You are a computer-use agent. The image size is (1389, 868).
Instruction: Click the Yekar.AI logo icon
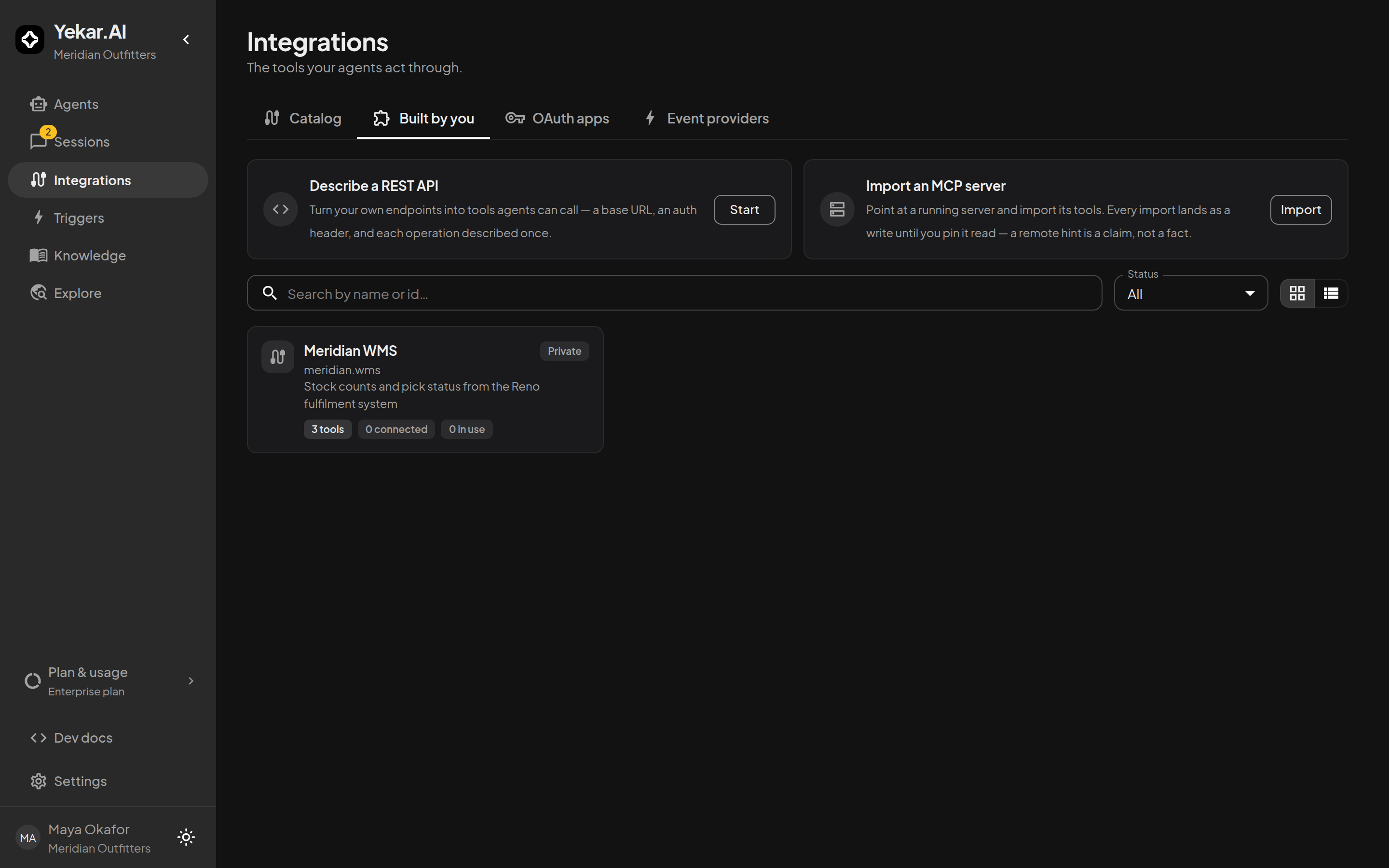[30, 40]
